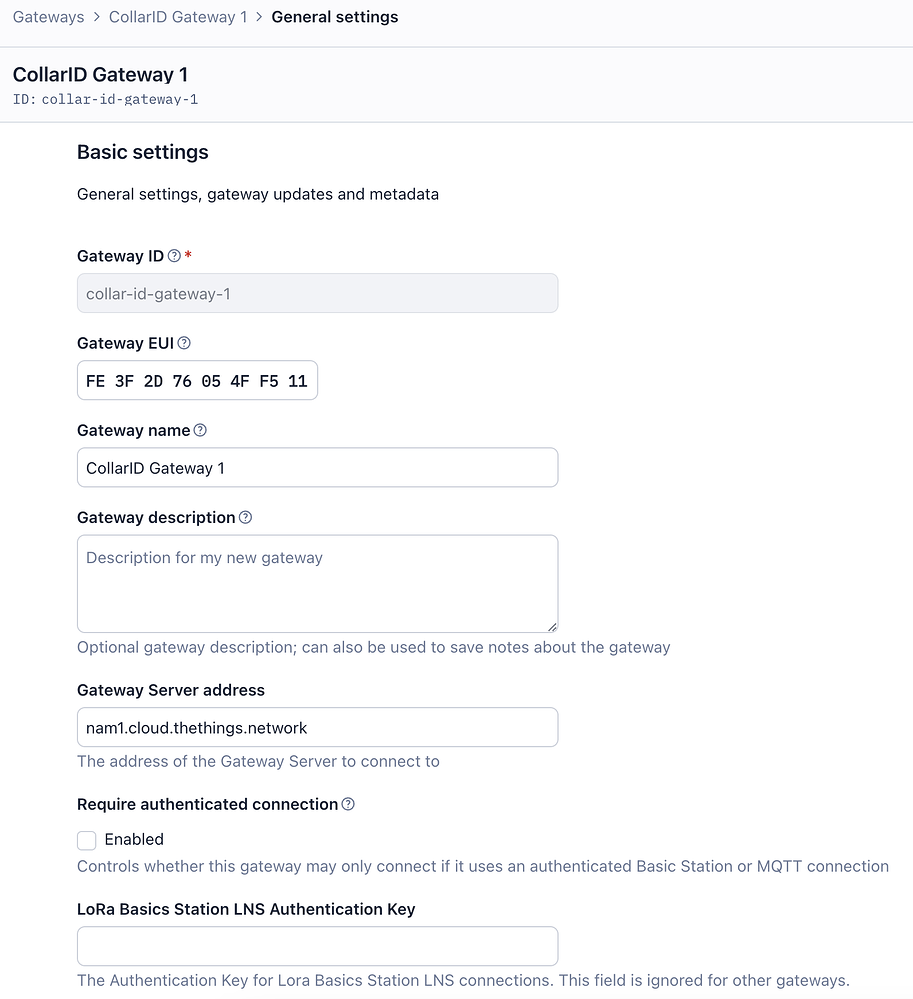Open help for Require authenticated connection
Screen dimensions: 913x999
point(348,805)
